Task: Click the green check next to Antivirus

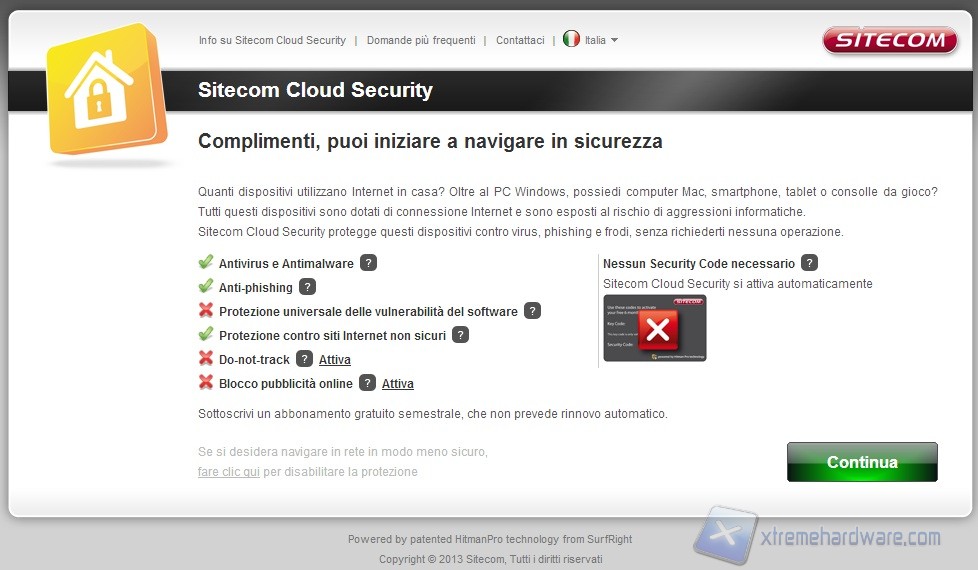Action: point(206,262)
